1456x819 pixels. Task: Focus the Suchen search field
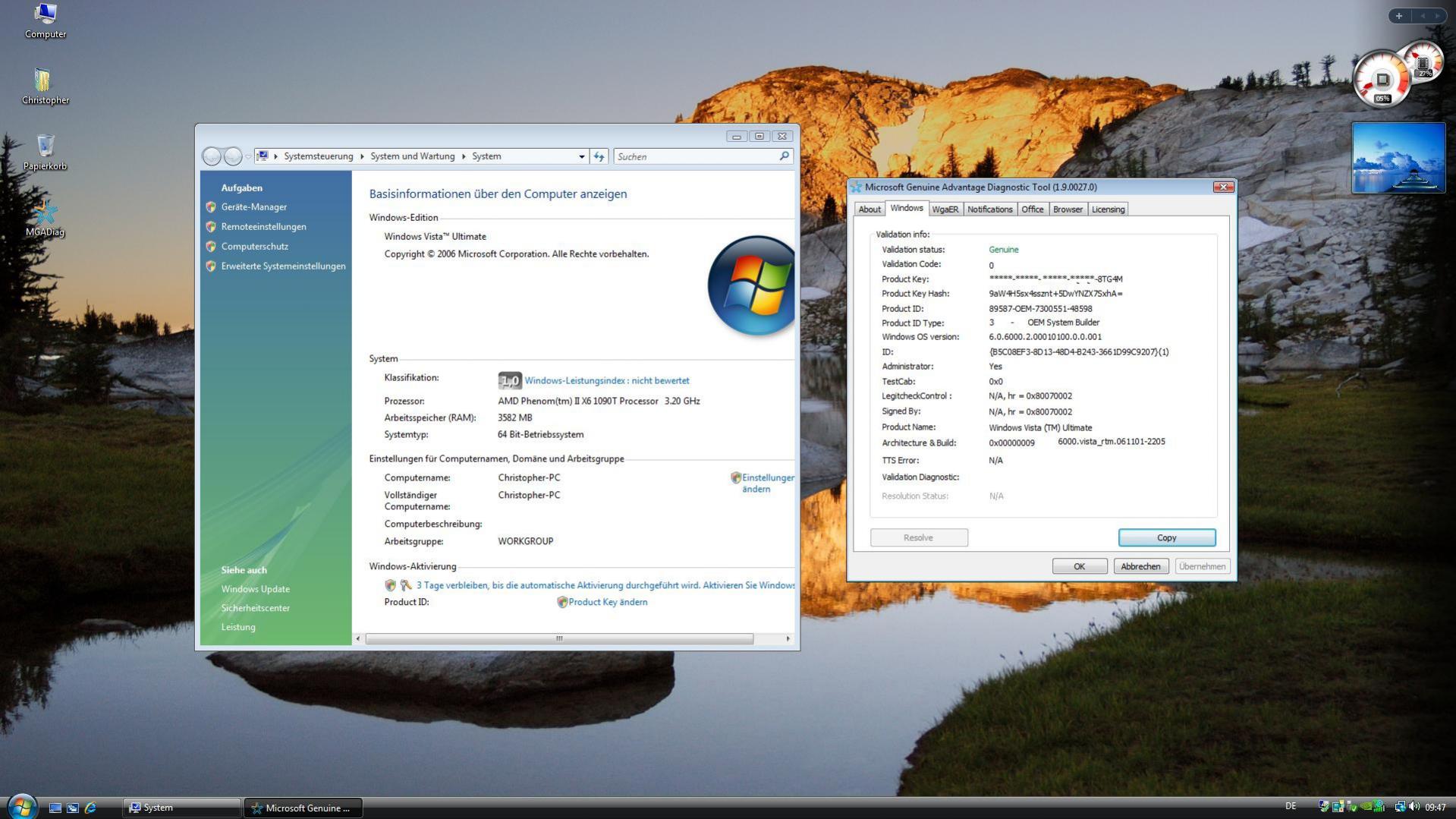[697, 156]
